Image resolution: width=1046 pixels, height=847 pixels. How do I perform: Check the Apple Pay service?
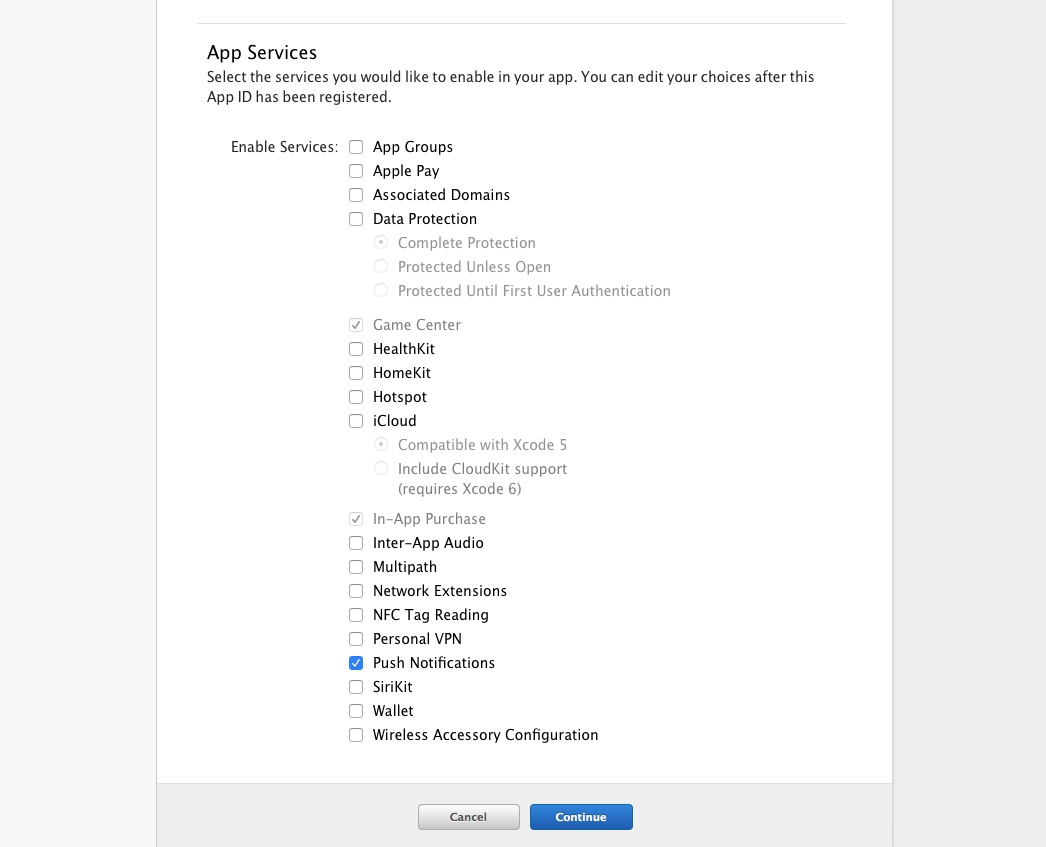356,171
